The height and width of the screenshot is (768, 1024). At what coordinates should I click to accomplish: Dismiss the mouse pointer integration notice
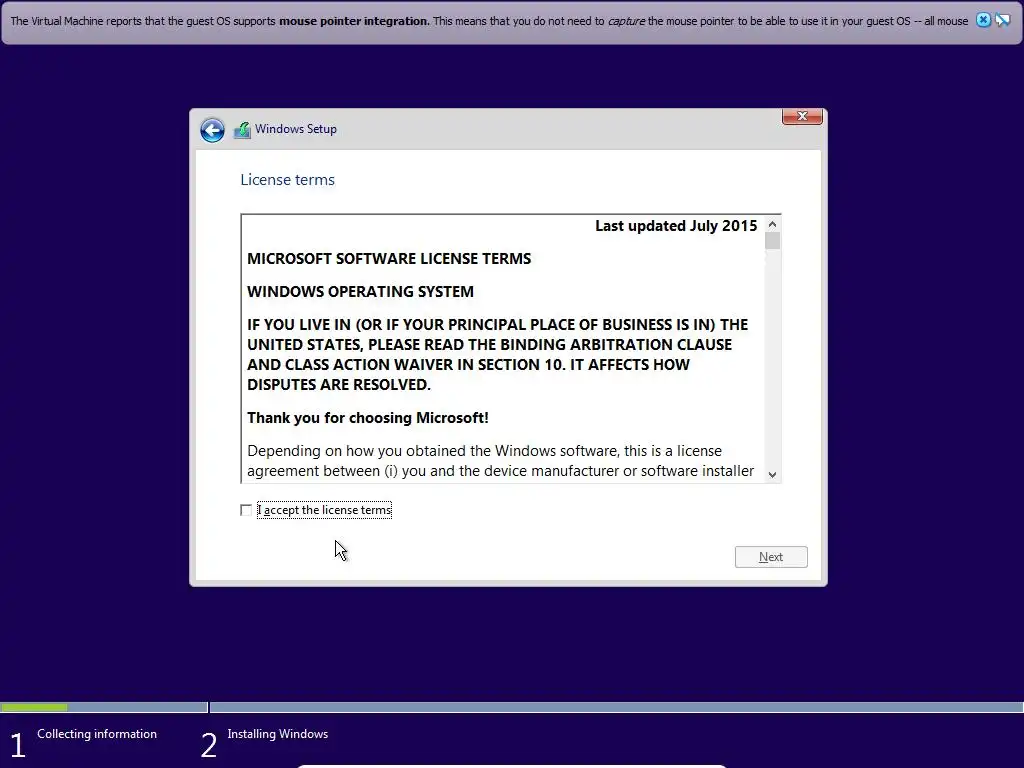[x=983, y=20]
